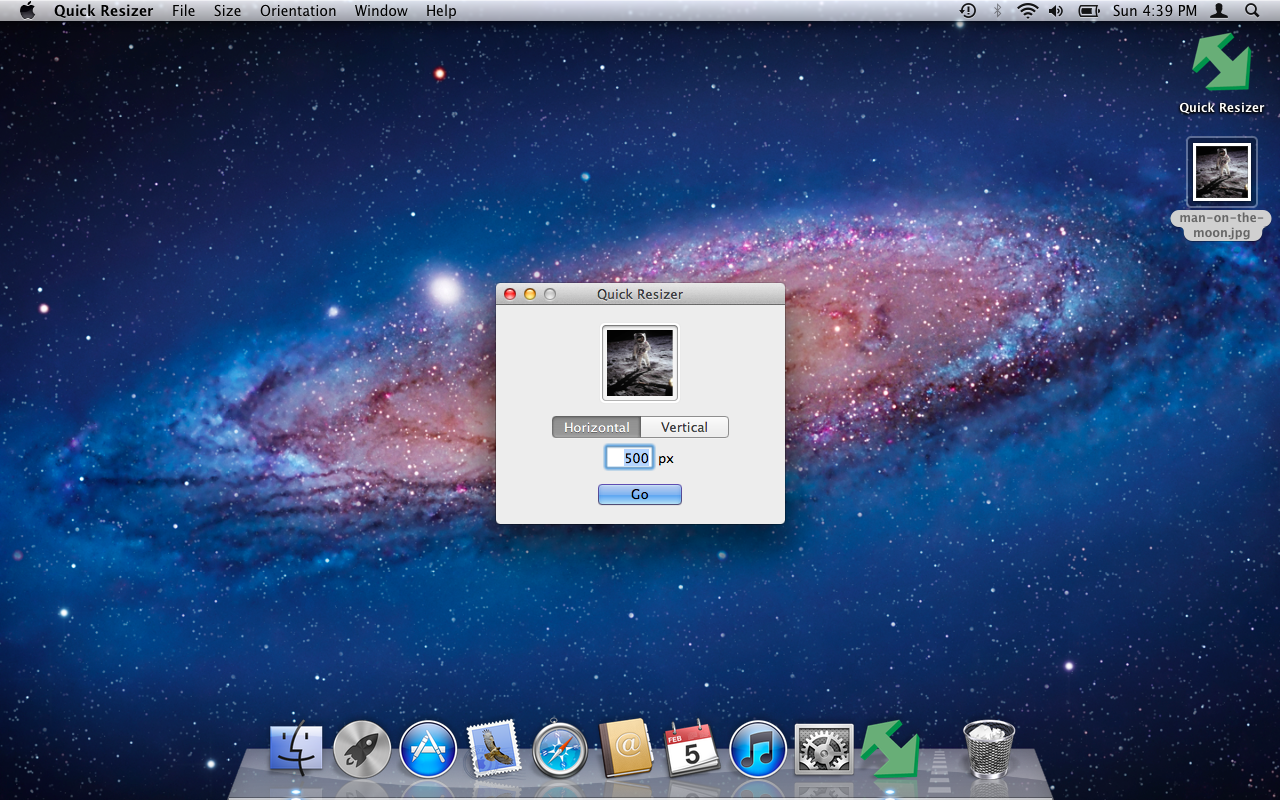1280x800 pixels.
Task: Open the Size menu
Action: [x=228, y=11]
